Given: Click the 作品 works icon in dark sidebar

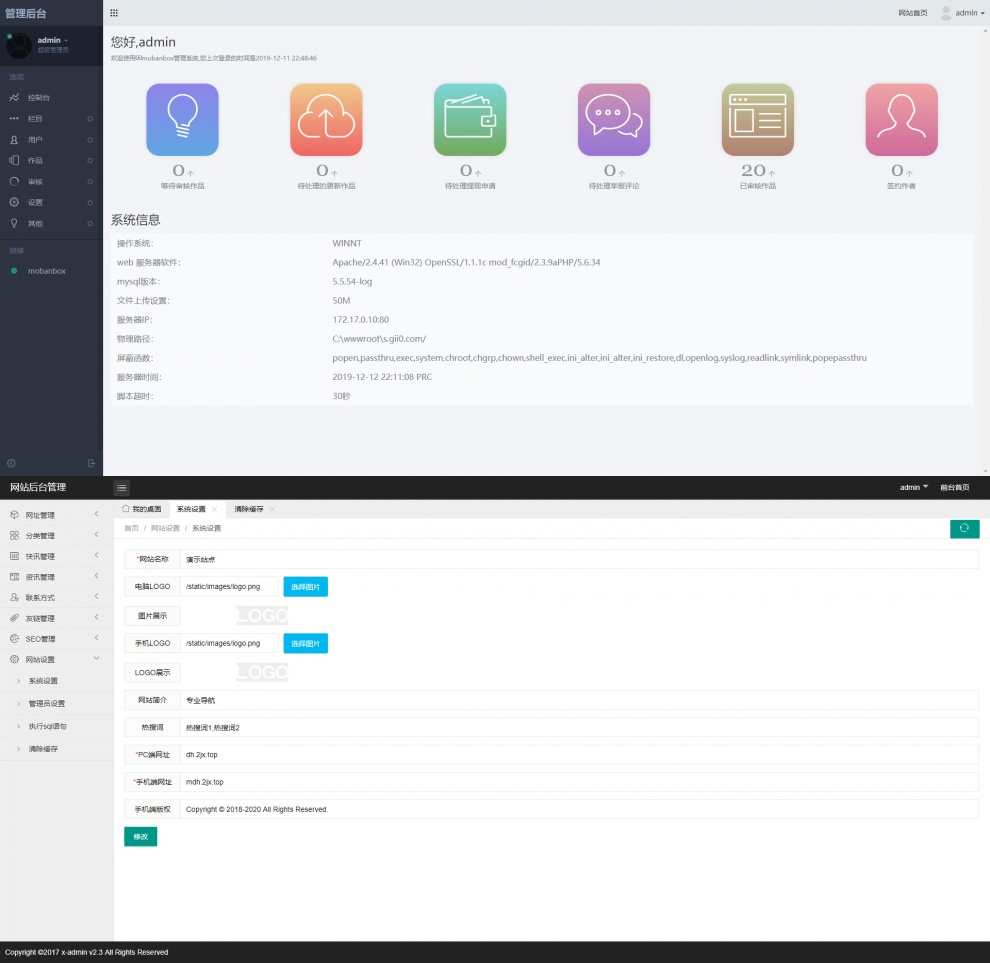Looking at the screenshot, I should (14, 160).
